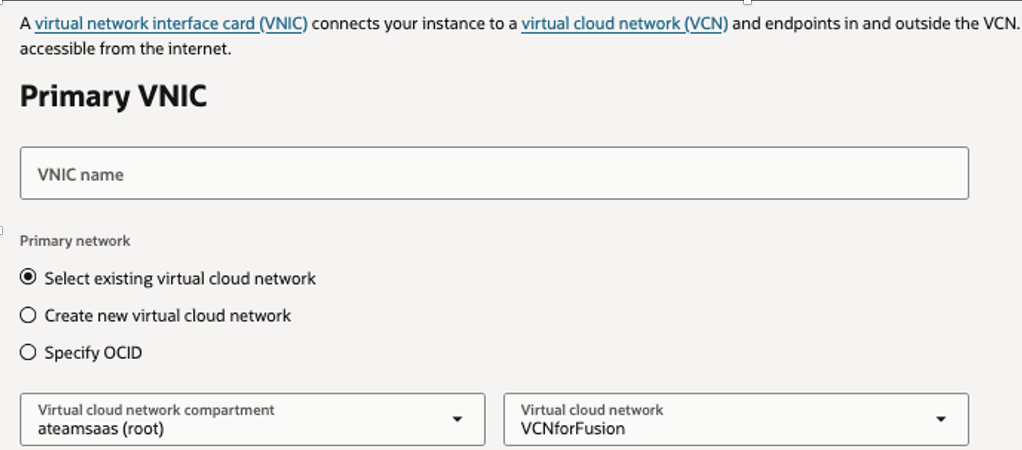Click the 'Primary VNIC' heading
Screen dimensions: 1022x450
(113, 97)
